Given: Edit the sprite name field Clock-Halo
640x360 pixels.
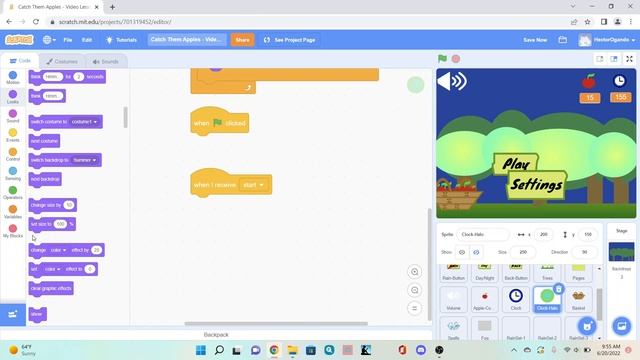Looking at the screenshot, I should pyautogui.click(x=483, y=234).
